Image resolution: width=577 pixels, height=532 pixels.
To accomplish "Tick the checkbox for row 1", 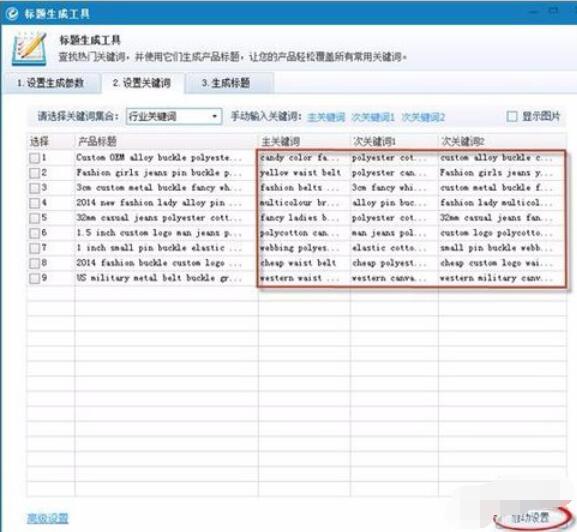I will point(34,158).
